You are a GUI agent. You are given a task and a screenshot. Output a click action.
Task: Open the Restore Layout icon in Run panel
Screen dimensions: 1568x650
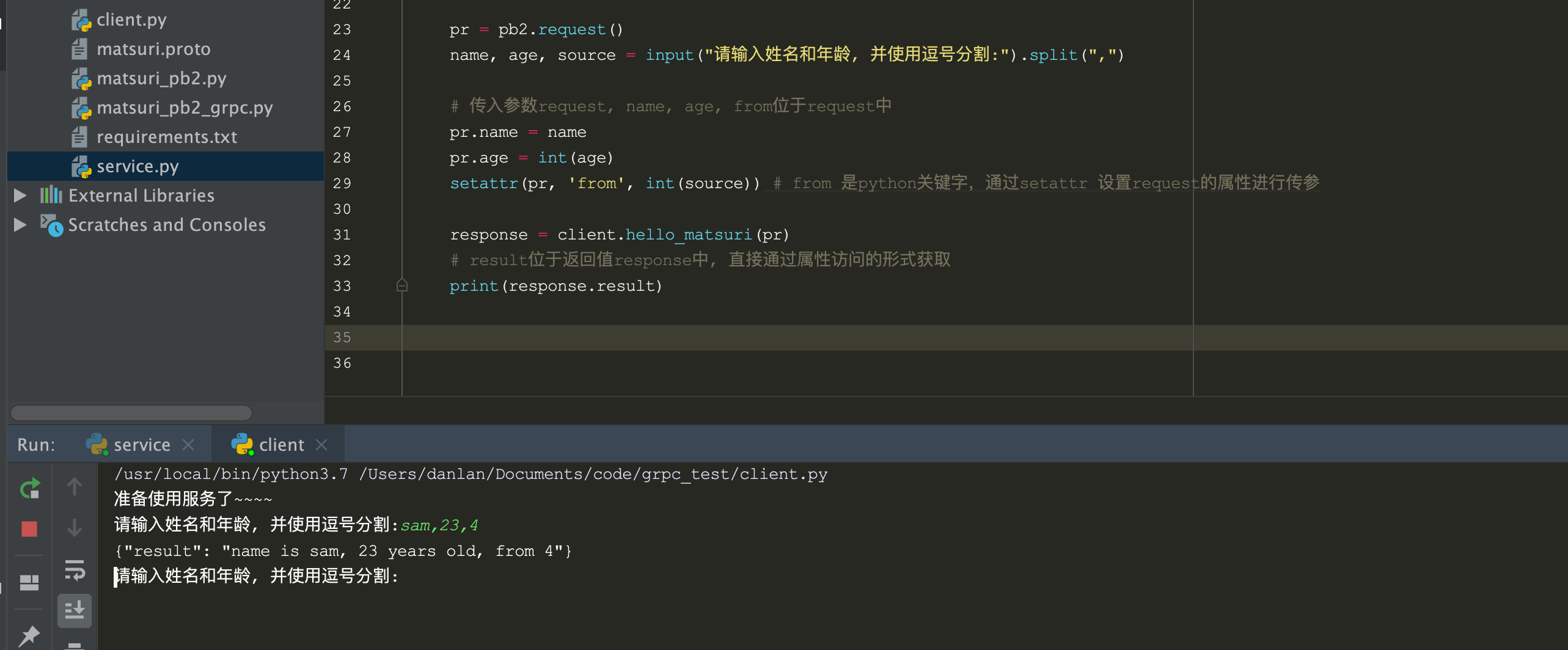(x=29, y=582)
